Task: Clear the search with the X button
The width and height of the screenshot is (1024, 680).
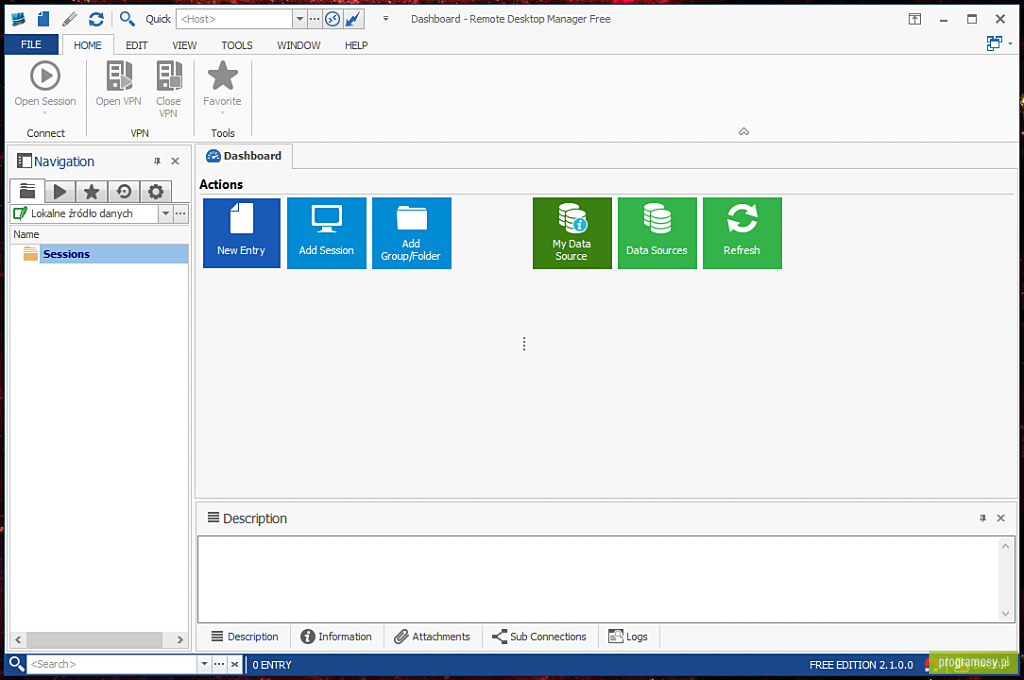Action: 234,664
